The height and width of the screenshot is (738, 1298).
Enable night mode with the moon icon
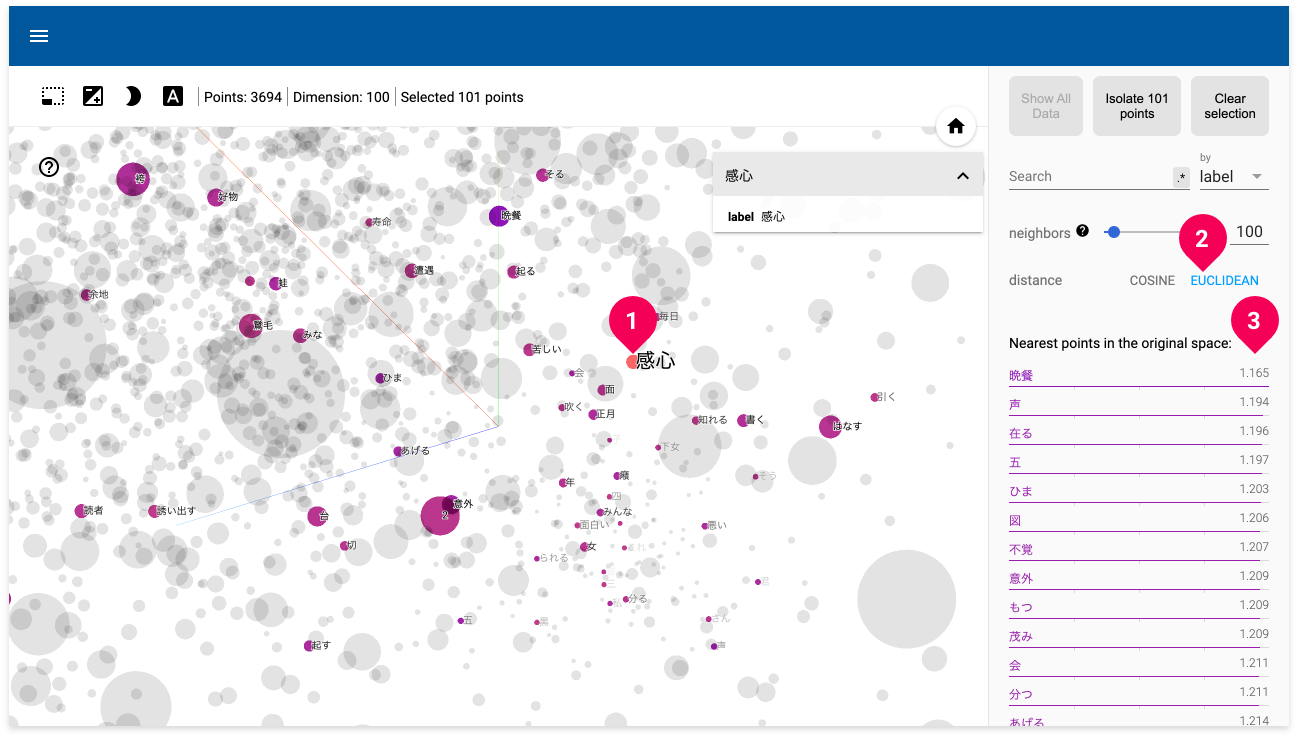133,97
